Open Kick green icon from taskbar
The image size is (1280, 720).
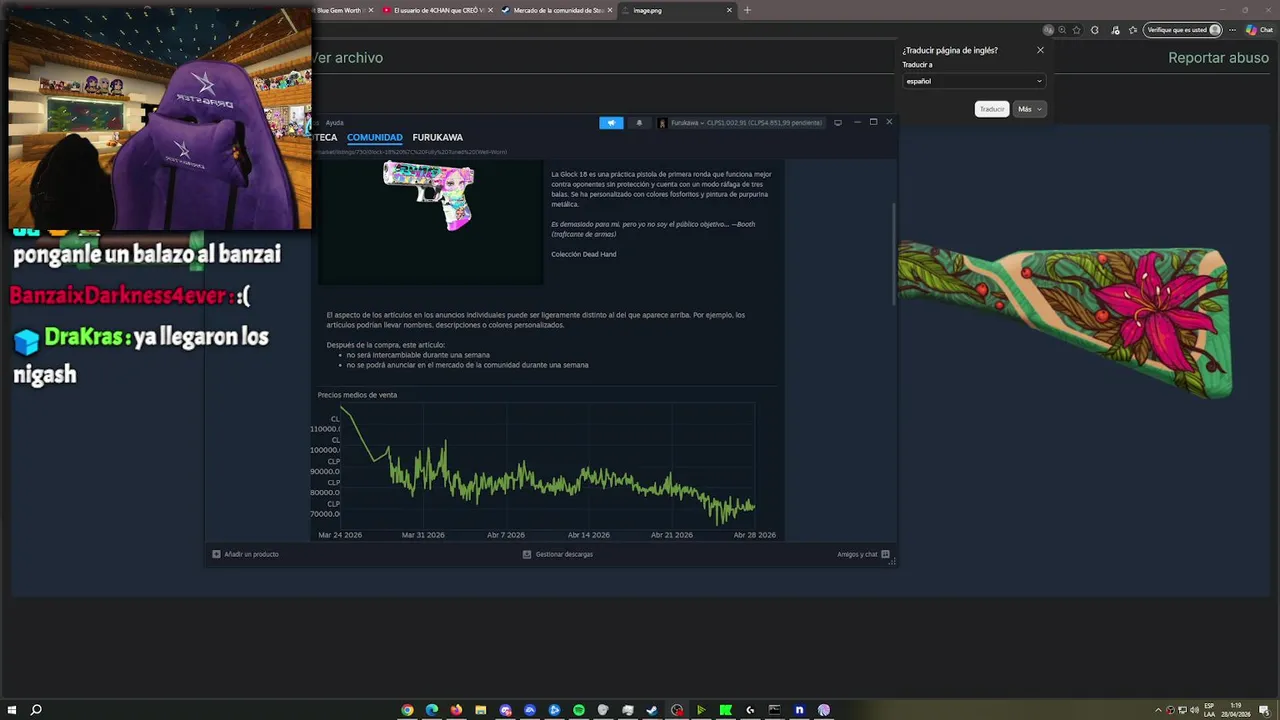(x=725, y=710)
